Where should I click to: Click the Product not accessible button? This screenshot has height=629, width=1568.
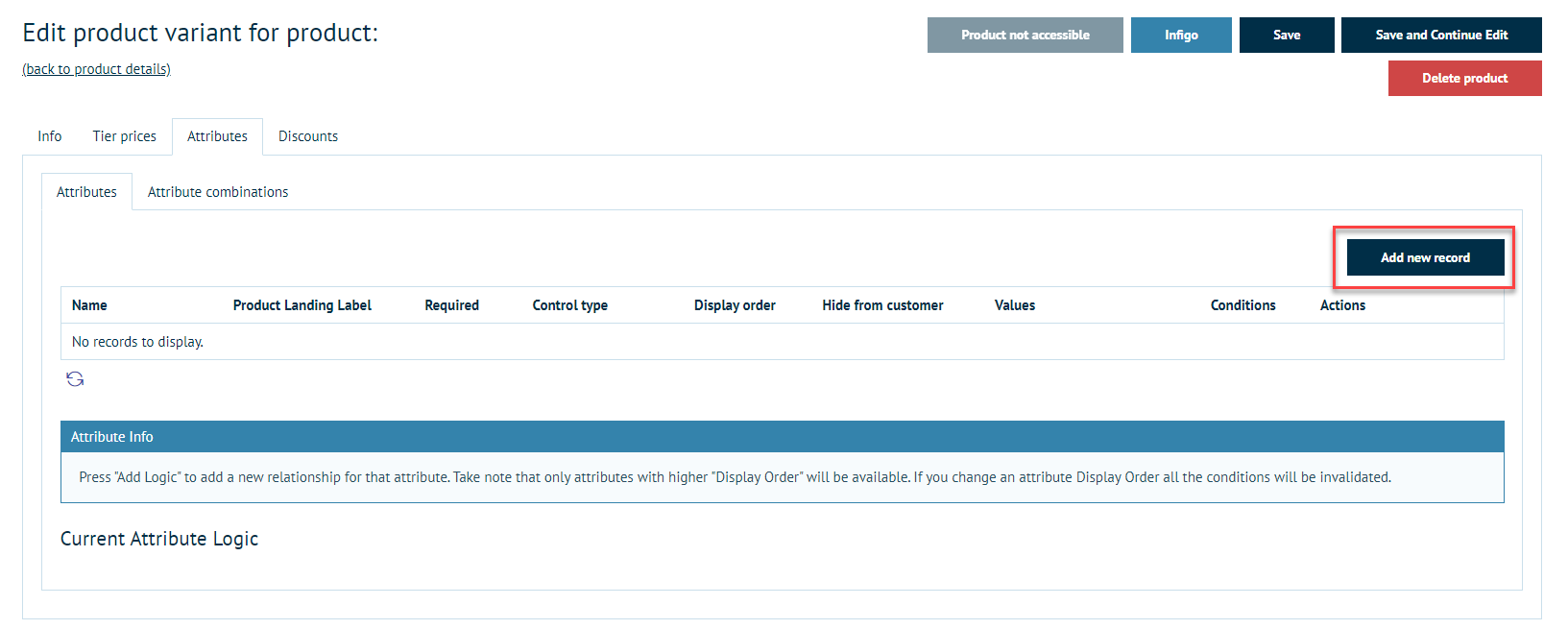1025,35
